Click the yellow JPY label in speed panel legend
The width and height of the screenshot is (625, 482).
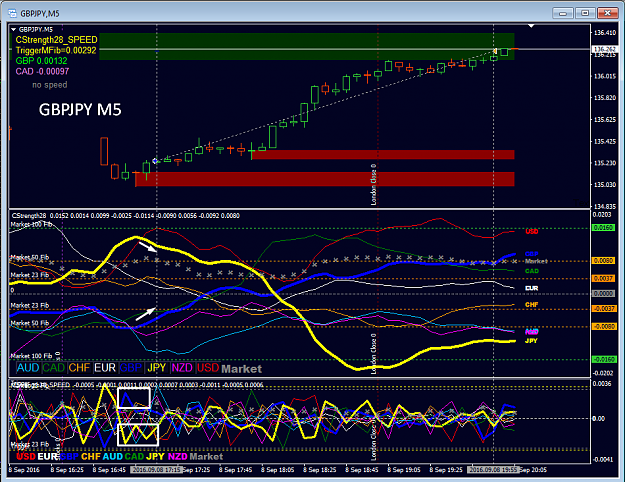155,456
